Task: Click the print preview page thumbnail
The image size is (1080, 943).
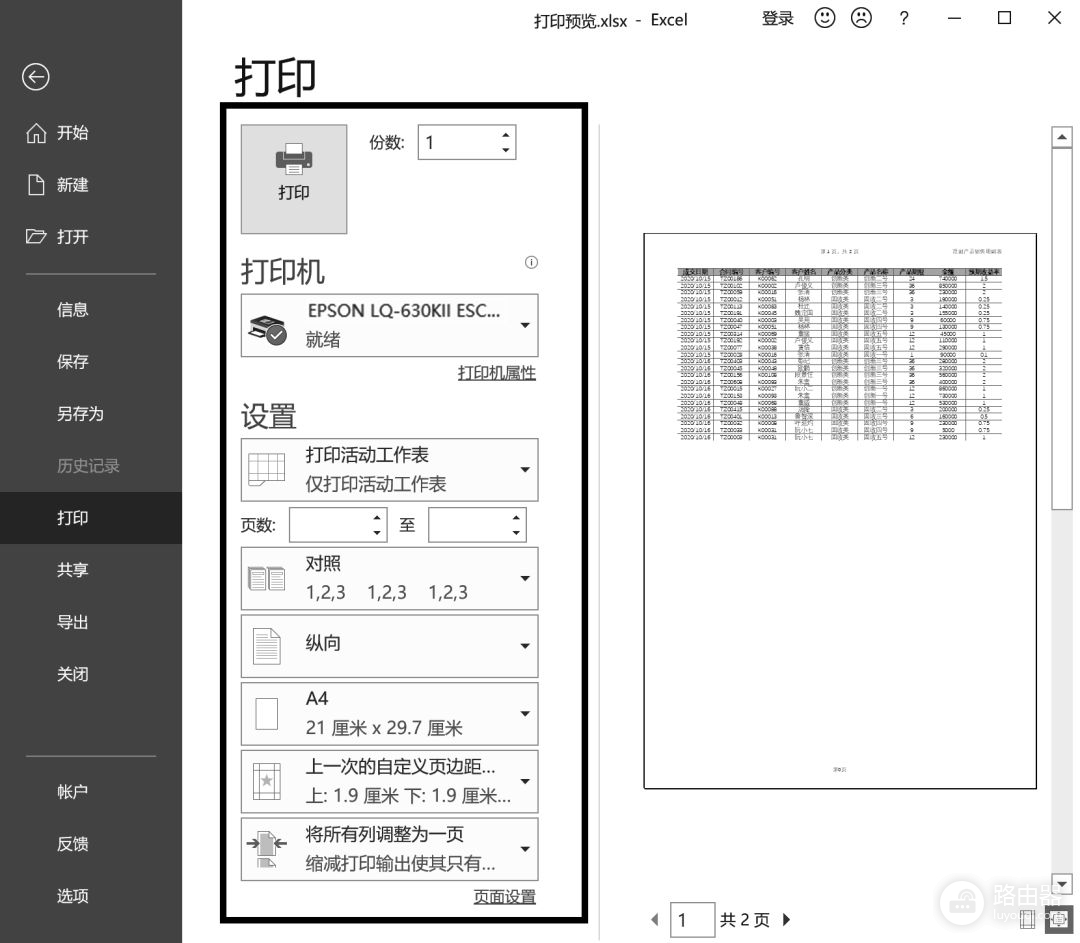Action: [840, 511]
